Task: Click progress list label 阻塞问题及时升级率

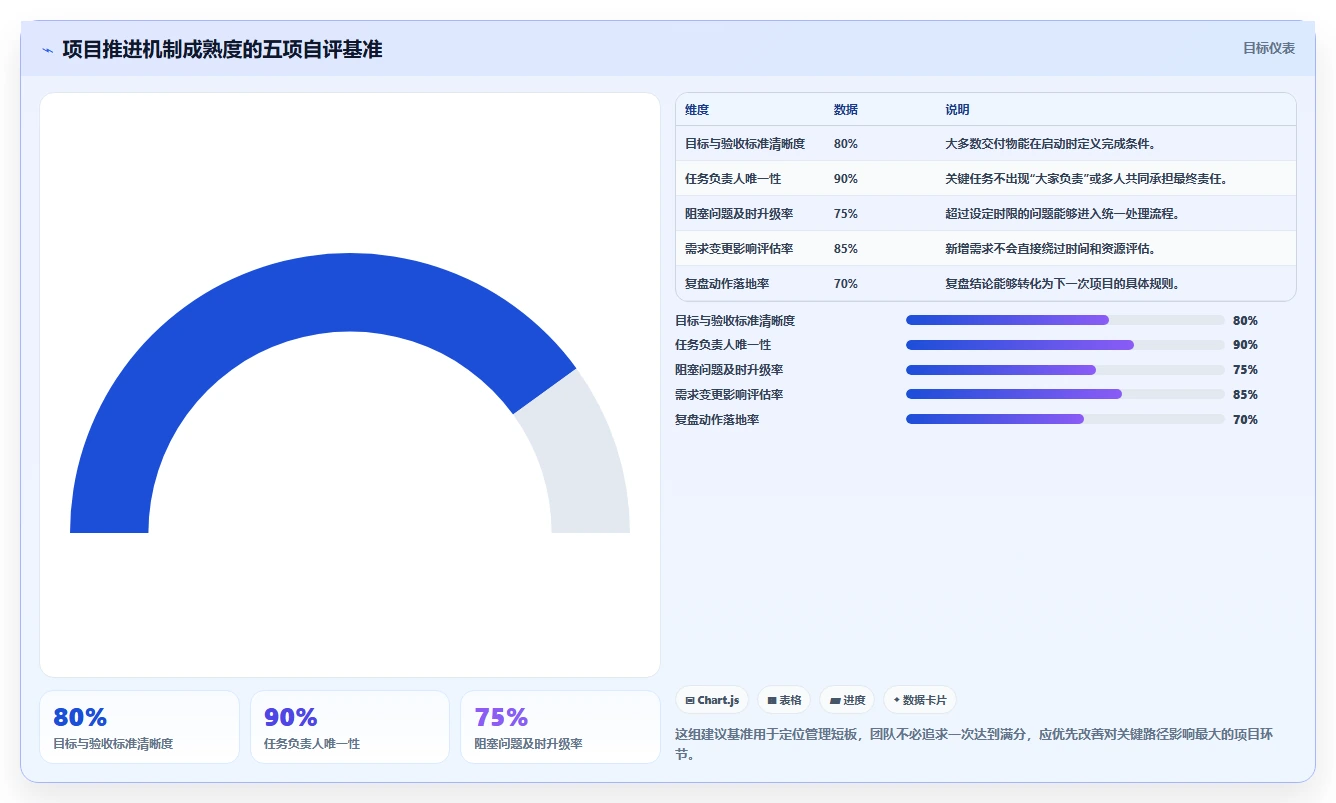Action: (729, 370)
